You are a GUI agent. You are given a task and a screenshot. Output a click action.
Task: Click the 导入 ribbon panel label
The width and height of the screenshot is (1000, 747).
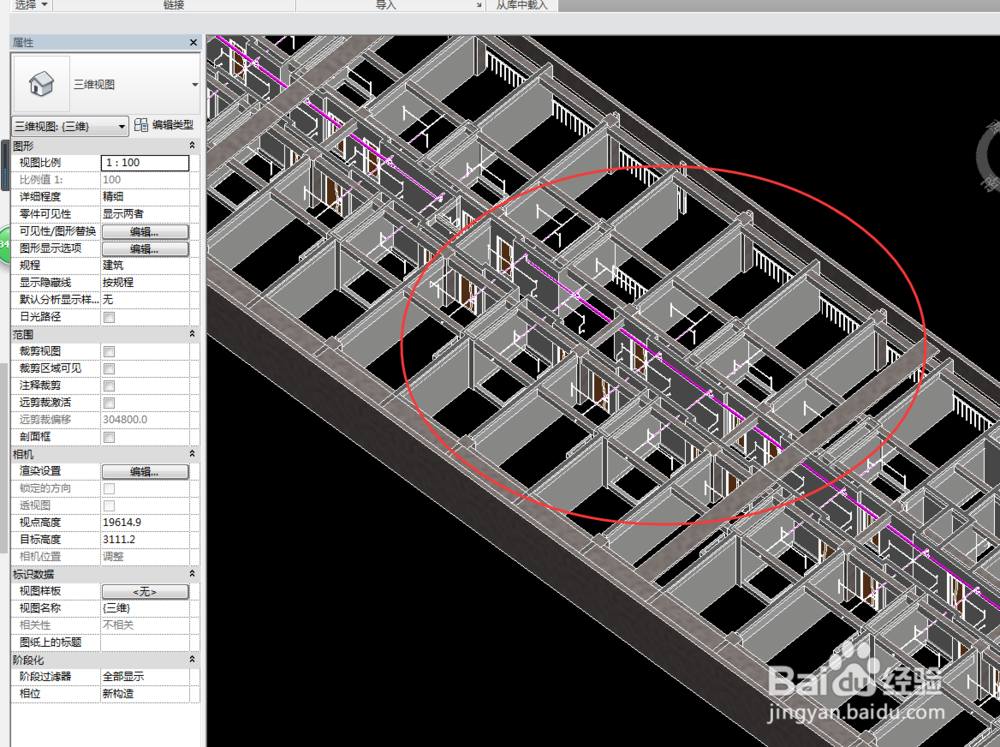(x=385, y=5)
